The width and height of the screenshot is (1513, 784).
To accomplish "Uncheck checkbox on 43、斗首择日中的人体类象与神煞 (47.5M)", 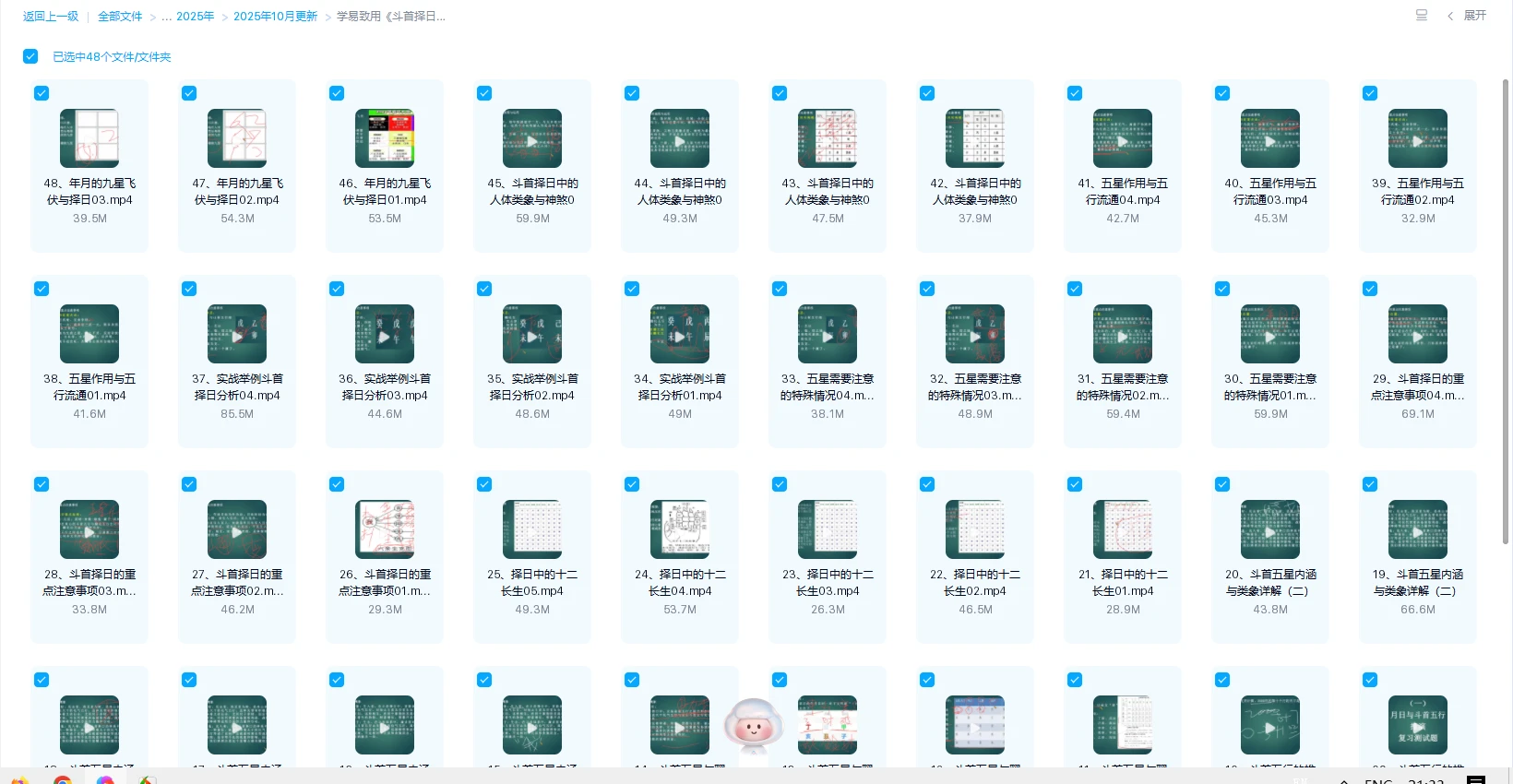I will [x=780, y=93].
